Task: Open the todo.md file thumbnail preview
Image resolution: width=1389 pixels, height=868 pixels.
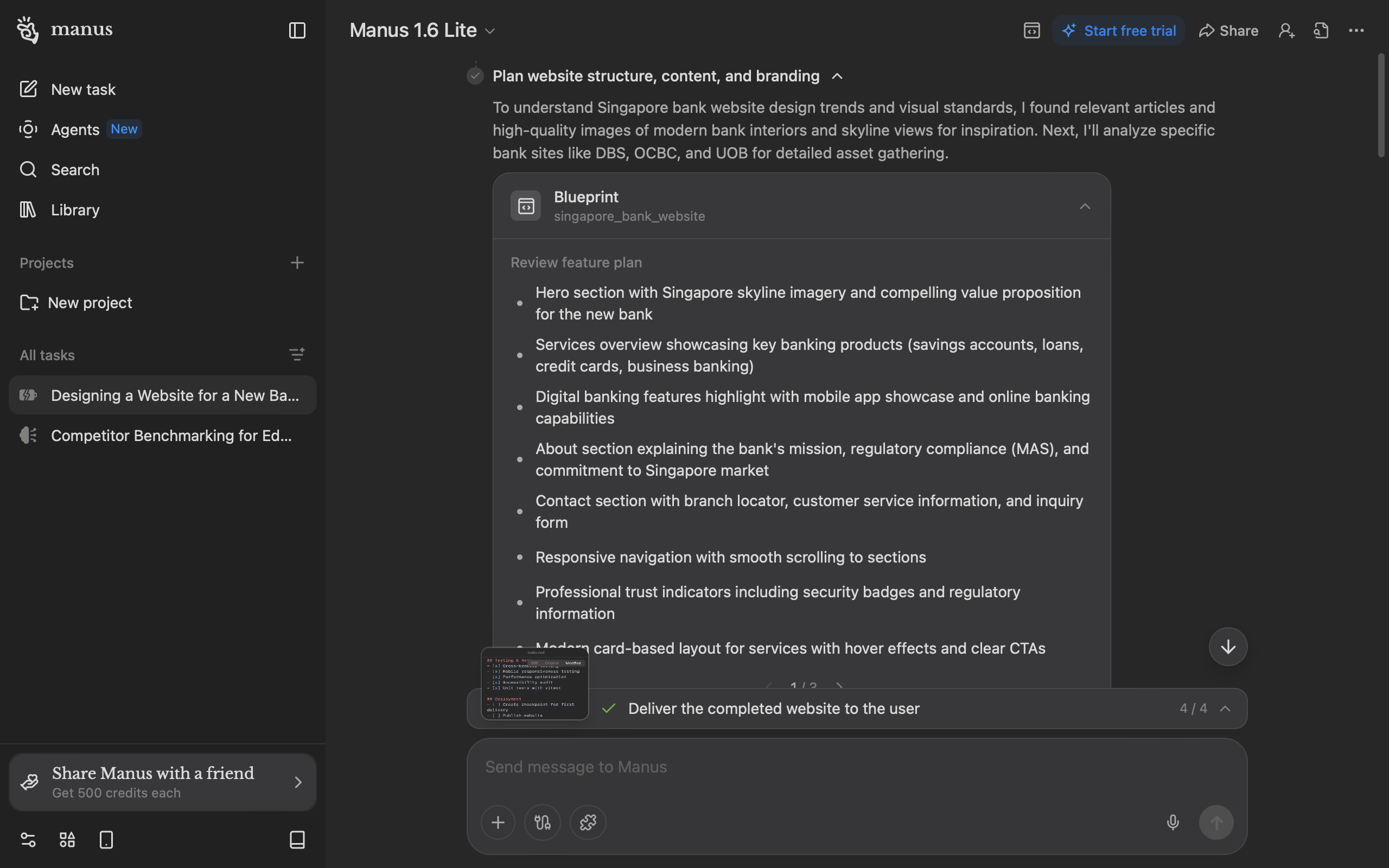Action: point(534,683)
